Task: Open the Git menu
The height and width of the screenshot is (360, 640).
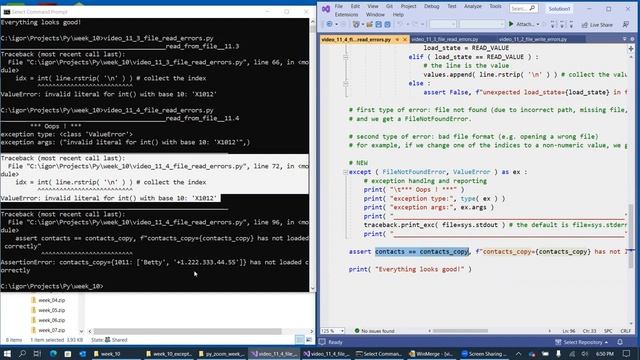Action: 389,7
